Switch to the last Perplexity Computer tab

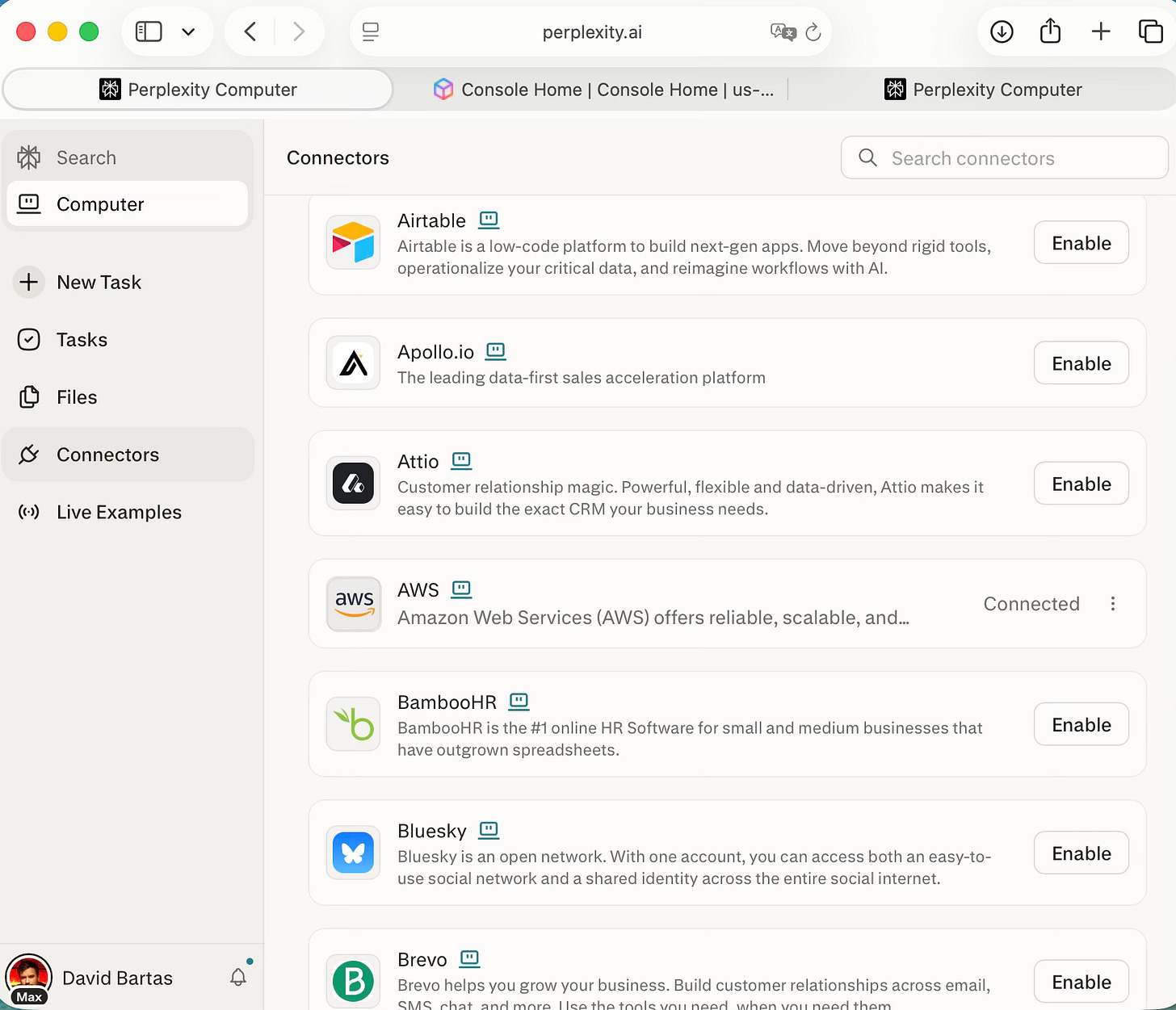(x=983, y=90)
